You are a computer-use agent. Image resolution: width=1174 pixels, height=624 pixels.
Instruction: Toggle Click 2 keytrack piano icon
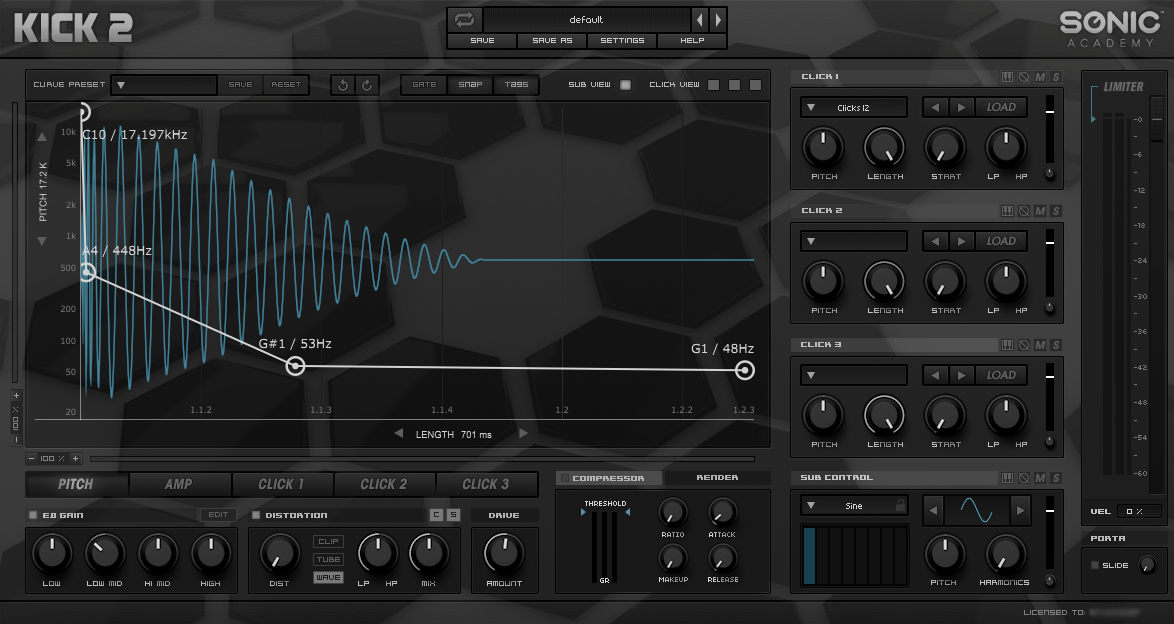pyautogui.click(x=1007, y=210)
